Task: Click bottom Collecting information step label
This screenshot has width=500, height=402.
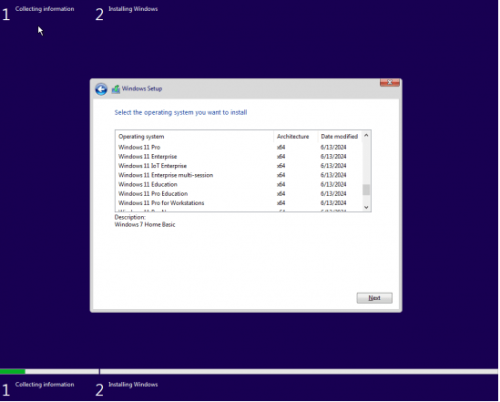Action: [x=45, y=385]
